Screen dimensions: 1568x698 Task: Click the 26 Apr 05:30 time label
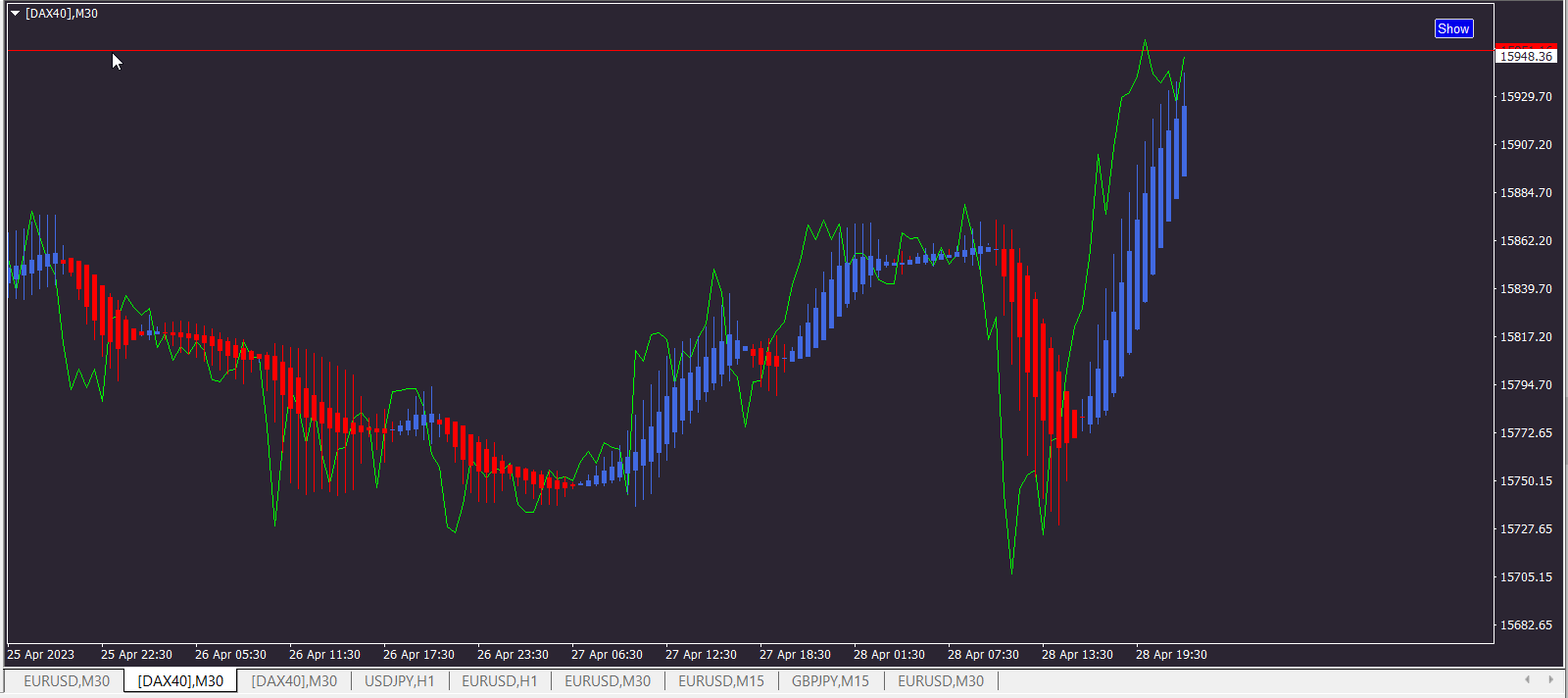(230, 654)
